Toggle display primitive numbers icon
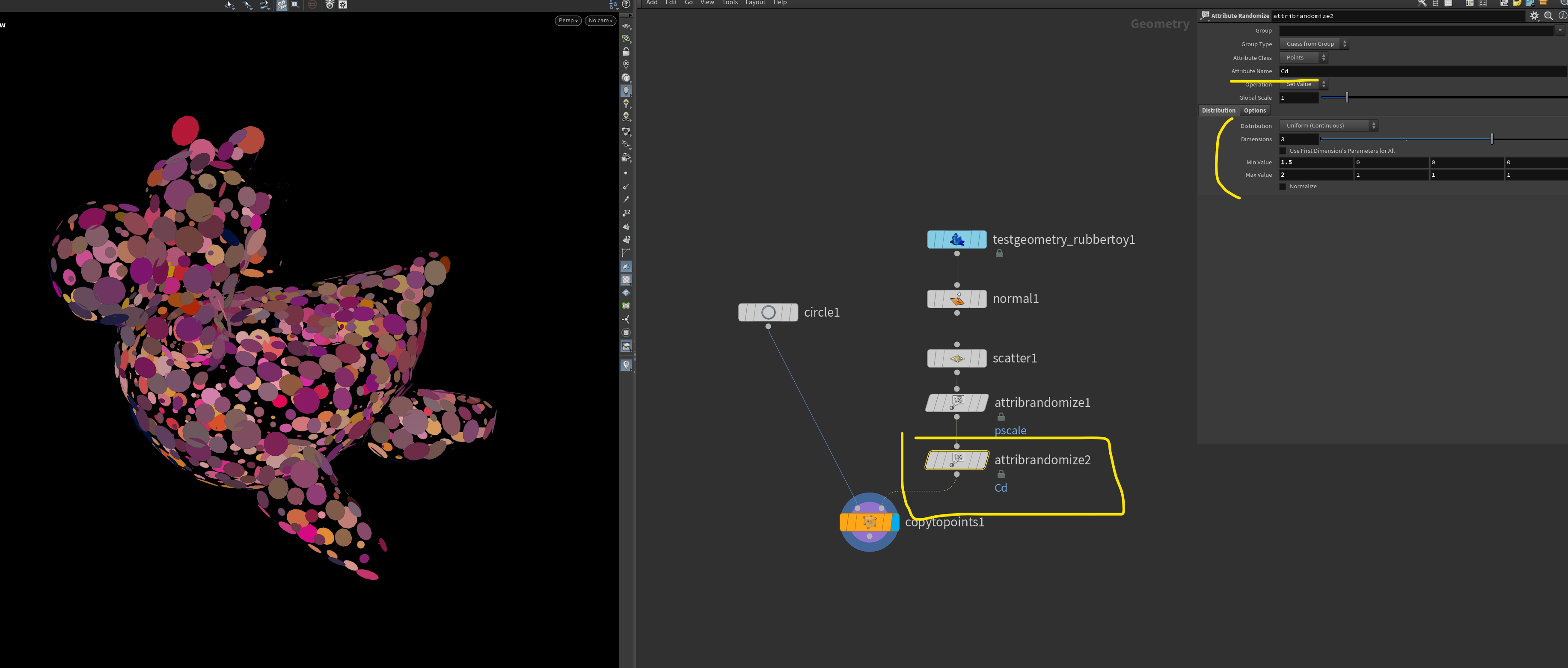The height and width of the screenshot is (668, 1568). click(626, 239)
